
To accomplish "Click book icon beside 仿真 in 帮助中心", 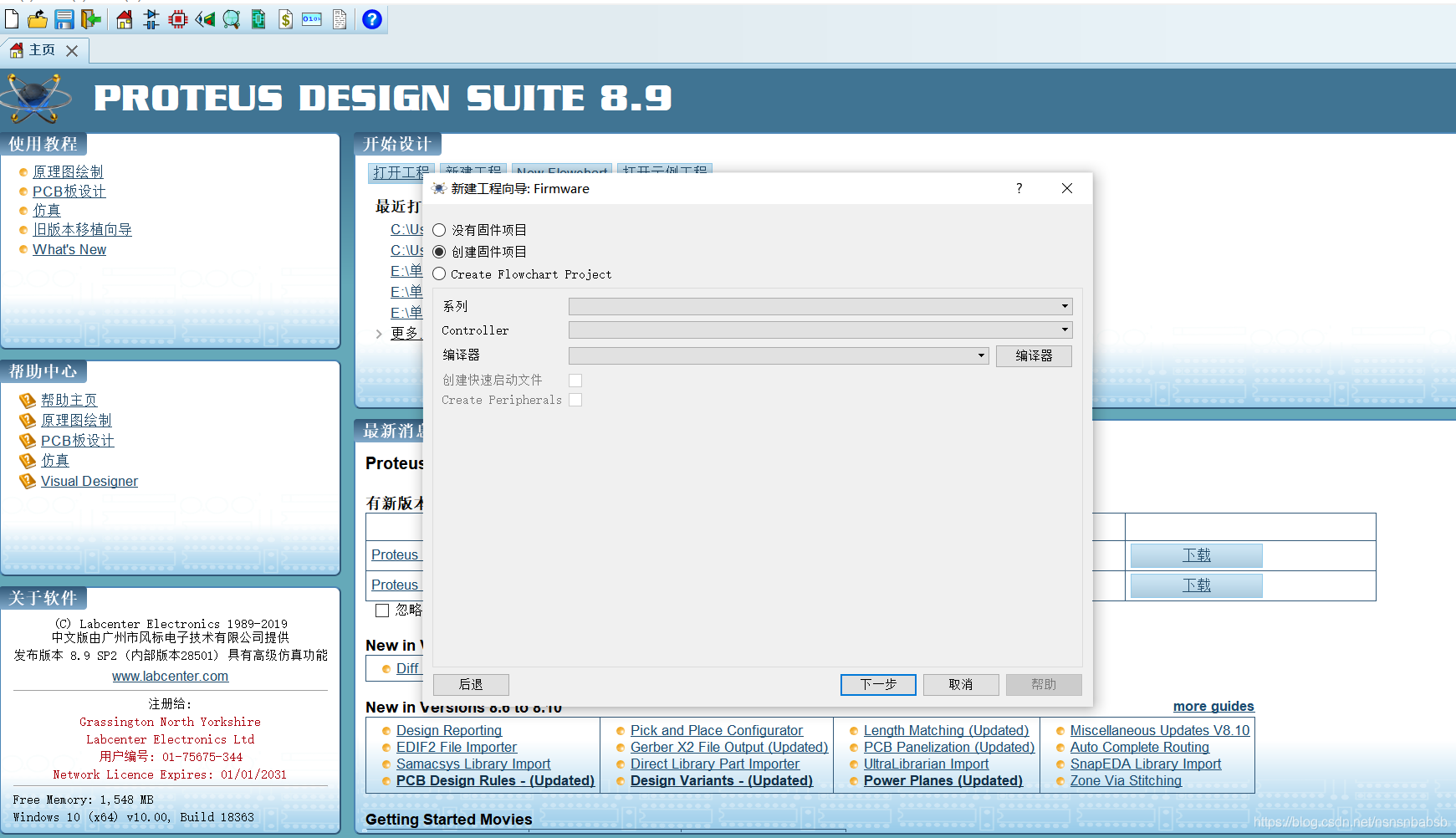I will pyautogui.click(x=28, y=461).
